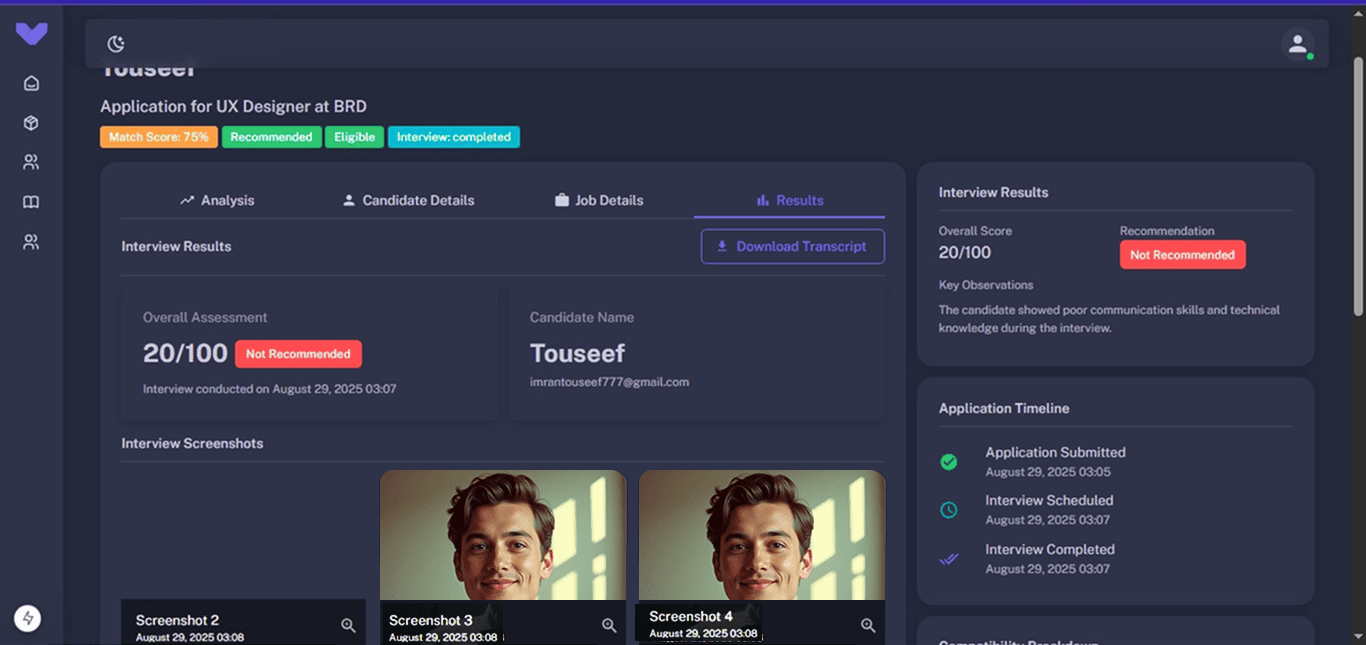Select the Job Details tab
Screen dimensions: 1366x645
tap(599, 200)
